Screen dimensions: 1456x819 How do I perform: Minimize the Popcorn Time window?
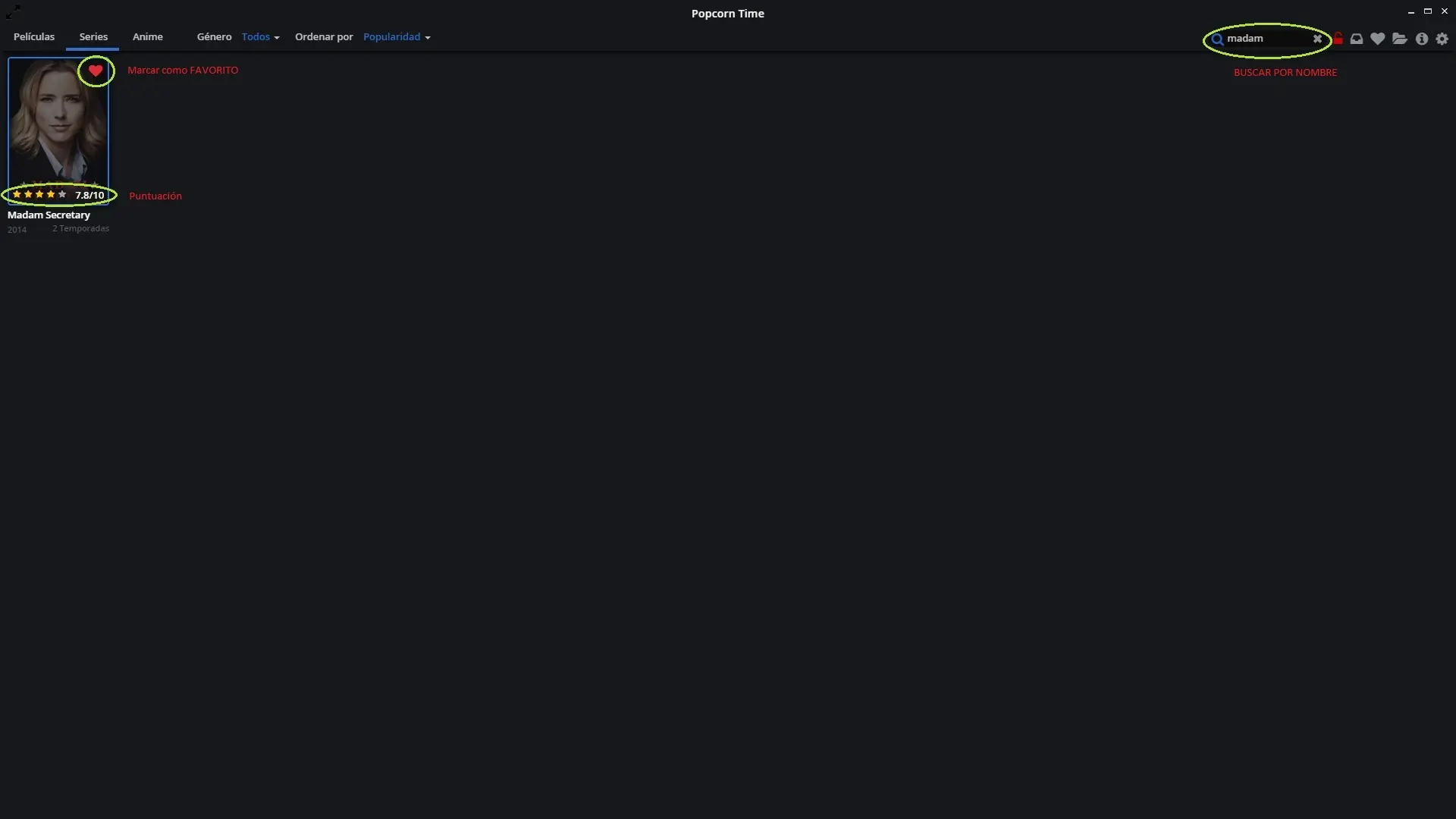pos(1410,12)
